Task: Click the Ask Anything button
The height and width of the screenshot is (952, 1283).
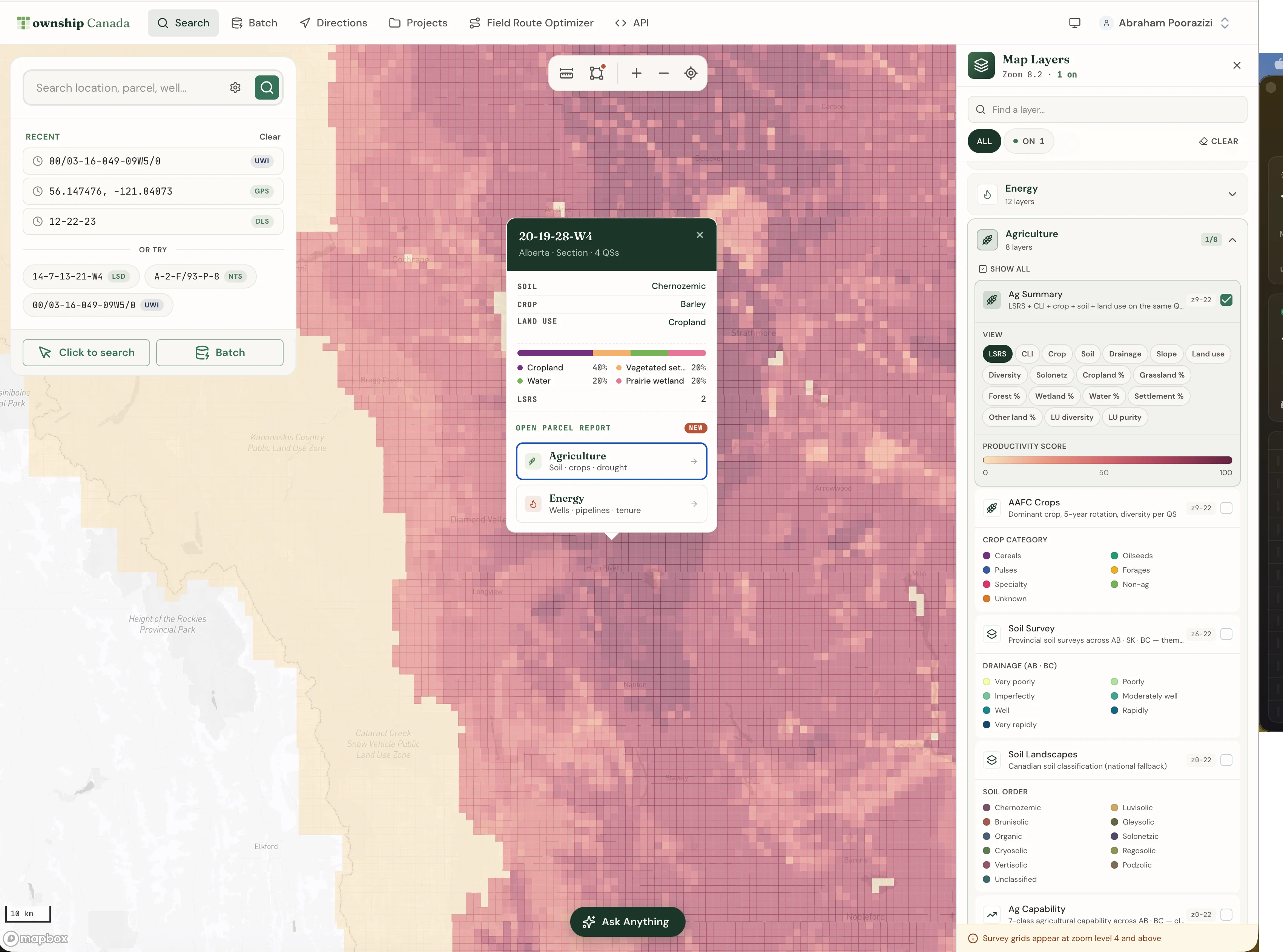Action: (628, 921)
